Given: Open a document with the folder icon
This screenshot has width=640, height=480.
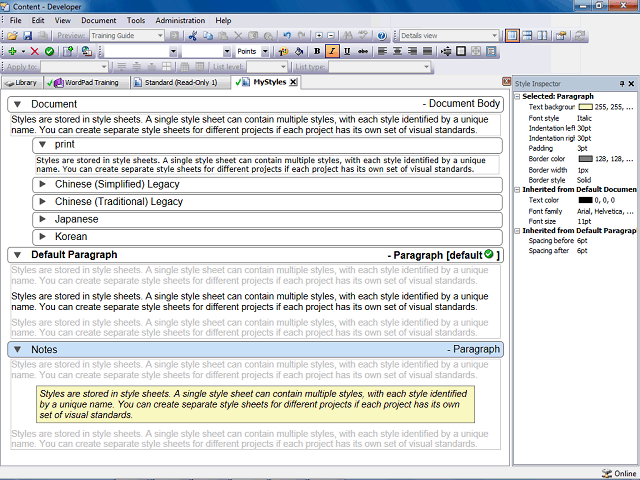Looking at the screenshot, I should [12, 36].
